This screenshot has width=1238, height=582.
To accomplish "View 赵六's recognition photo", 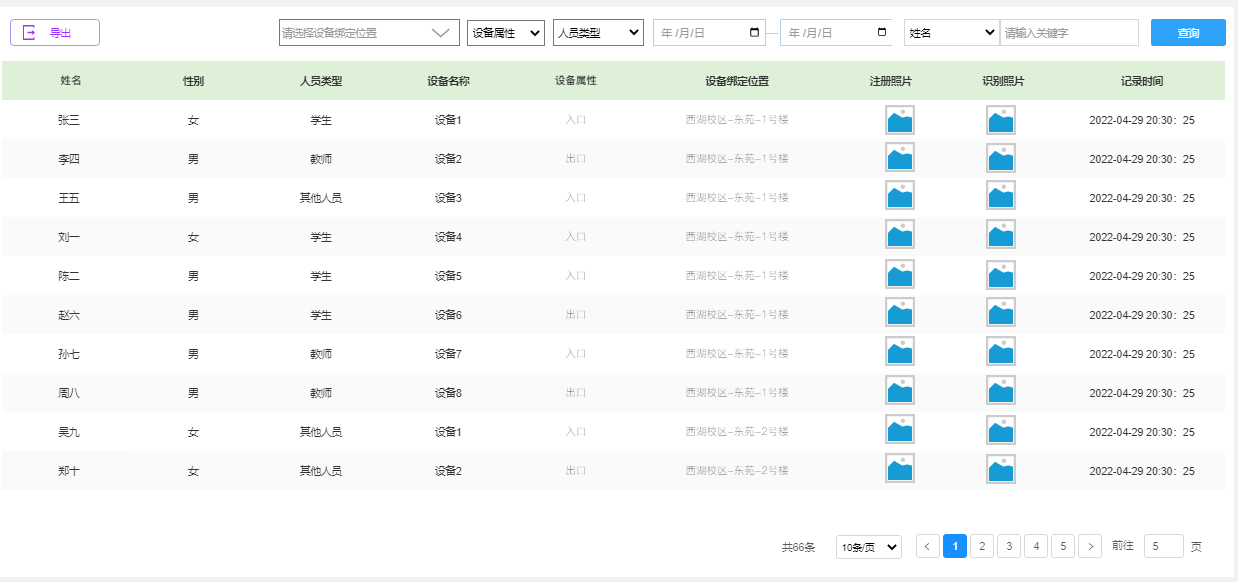I will click(x=1001, y=313).
